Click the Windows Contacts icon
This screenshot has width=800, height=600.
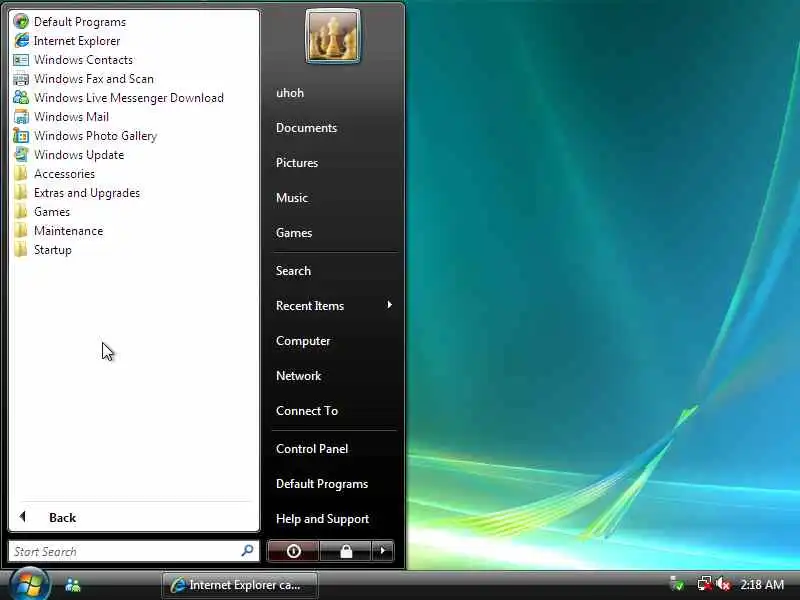coord(21,60)
